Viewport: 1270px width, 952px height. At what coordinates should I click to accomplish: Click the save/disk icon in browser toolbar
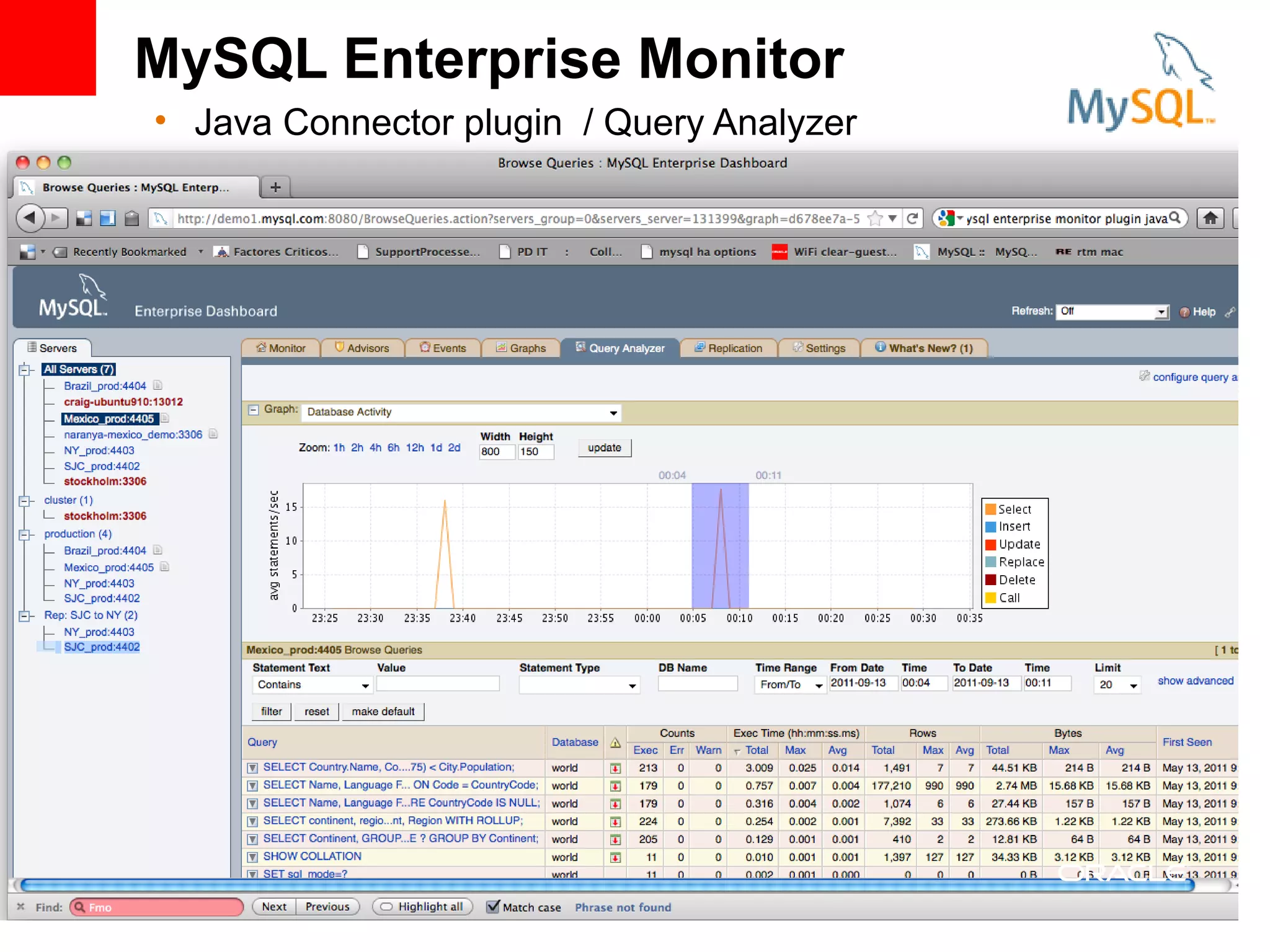tap(108, 218)
